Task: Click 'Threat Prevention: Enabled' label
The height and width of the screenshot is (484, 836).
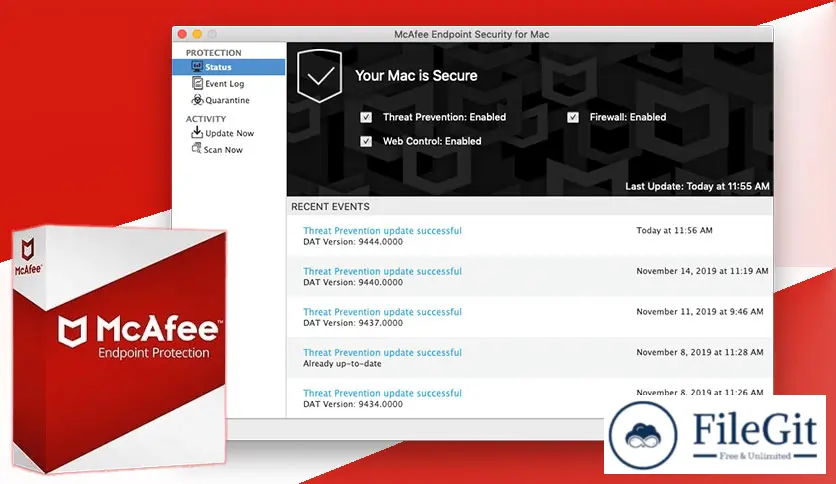Action: point(444,117)
